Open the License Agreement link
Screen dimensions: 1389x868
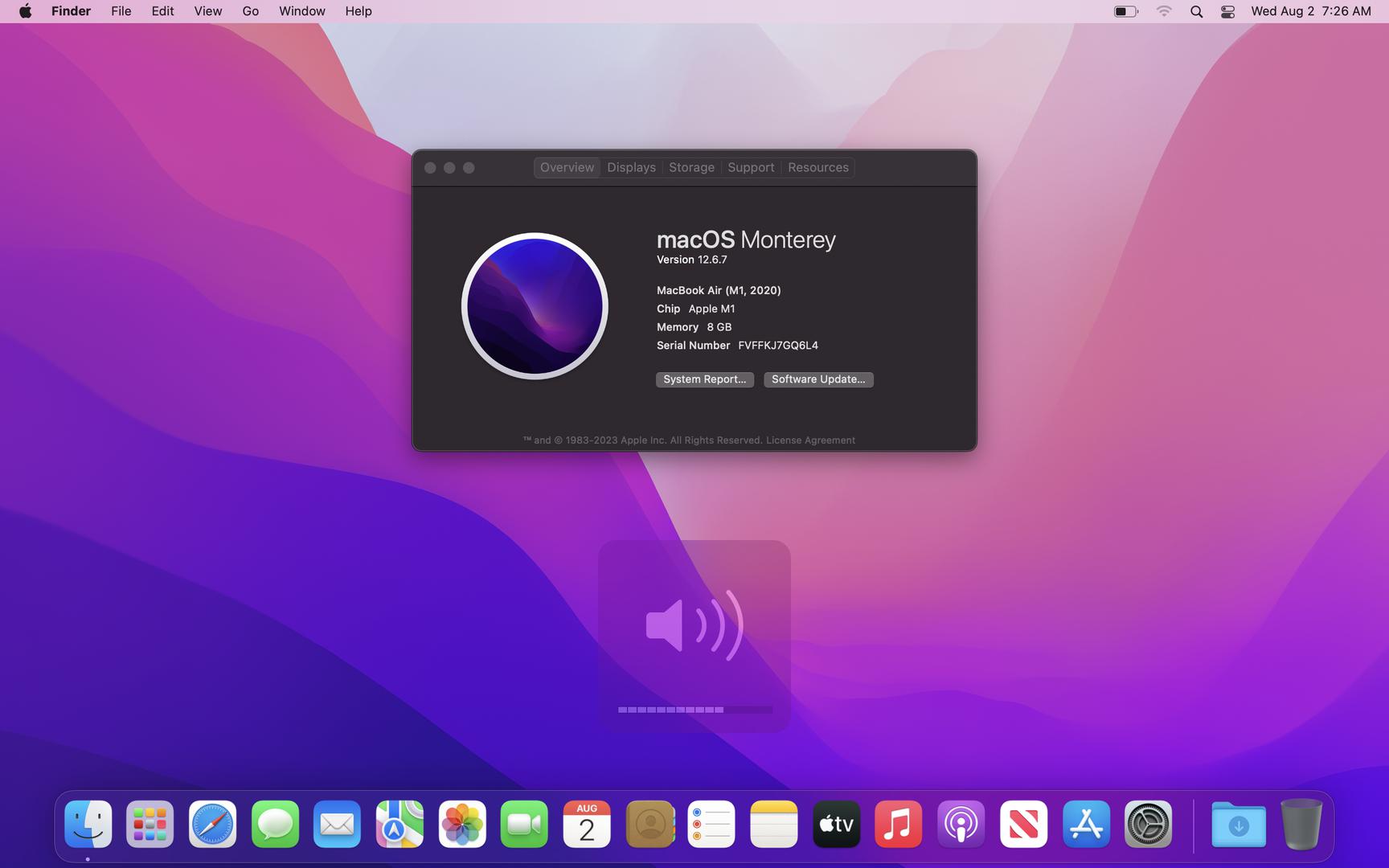(810, 440)
